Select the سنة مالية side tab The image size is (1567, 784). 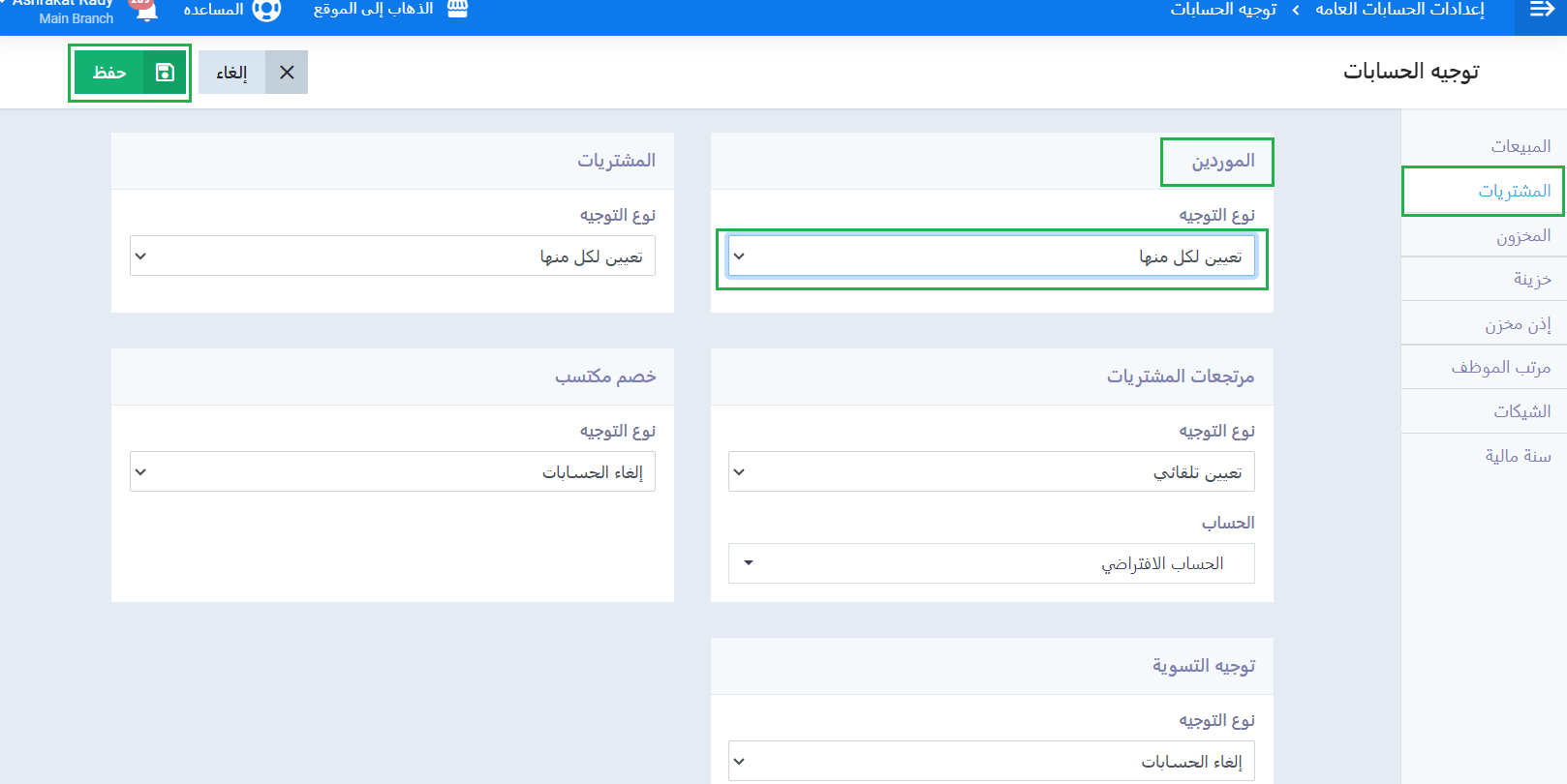point(1518,456)
